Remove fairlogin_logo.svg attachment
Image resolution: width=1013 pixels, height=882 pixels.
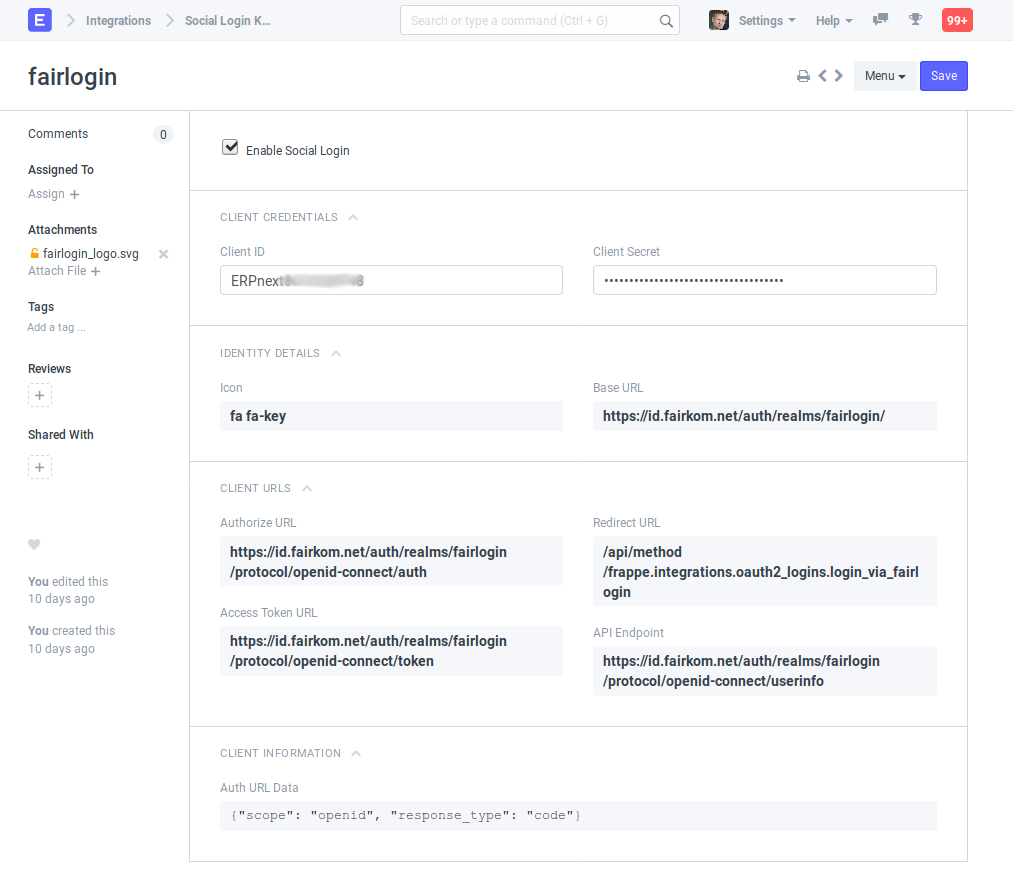tap(164, 254)
